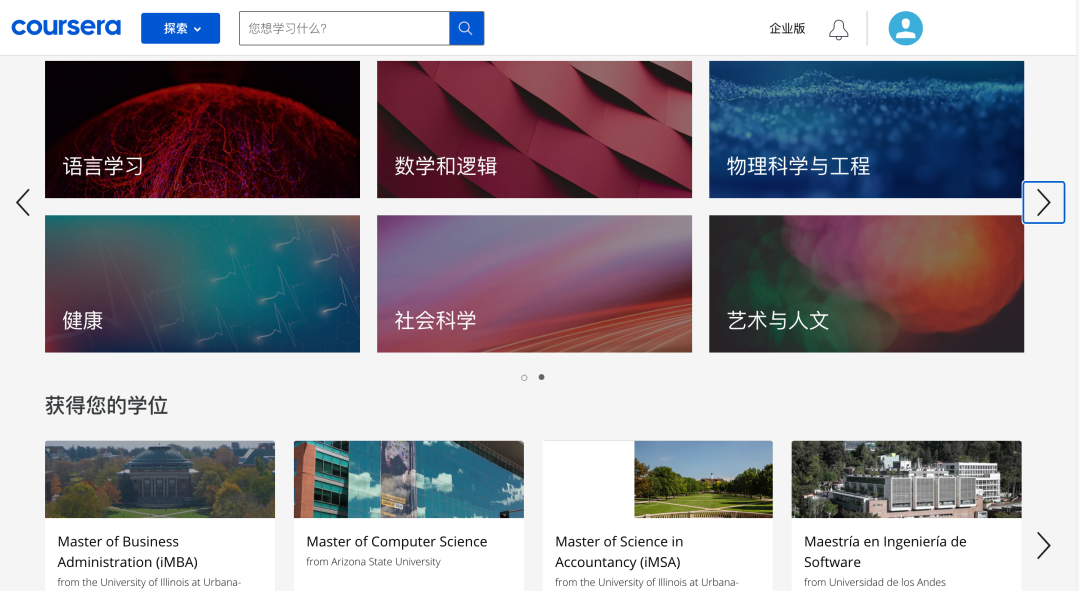Click the Arizona State University degree image
The image size is (1080, 591).
(409, 479)
